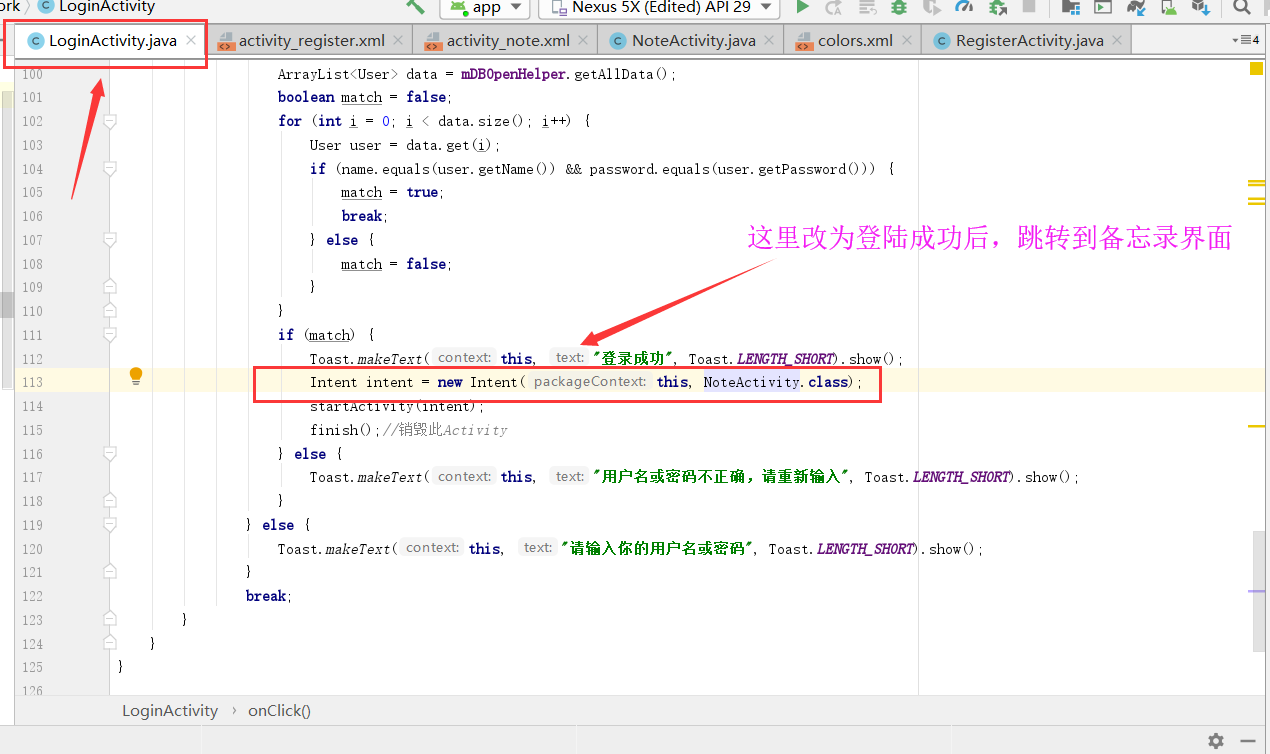
Task: Close the colors.xml tab
Action: [906, 41]
